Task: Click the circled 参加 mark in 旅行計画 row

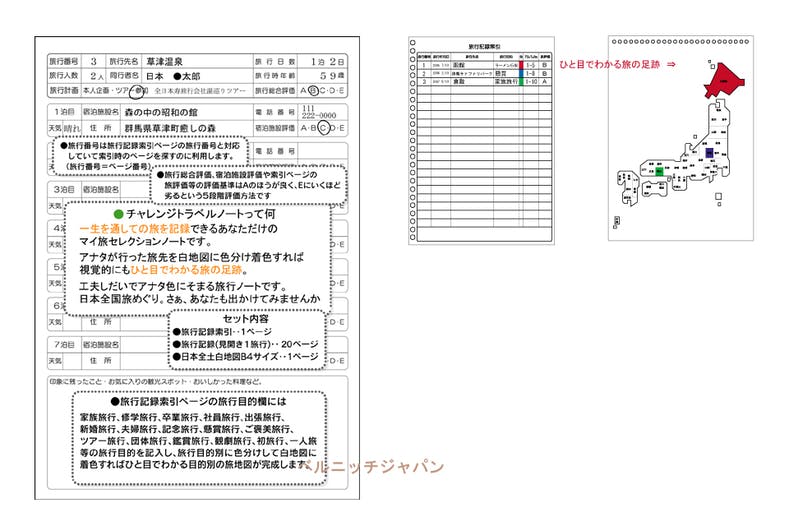Action: pos(140,90)
